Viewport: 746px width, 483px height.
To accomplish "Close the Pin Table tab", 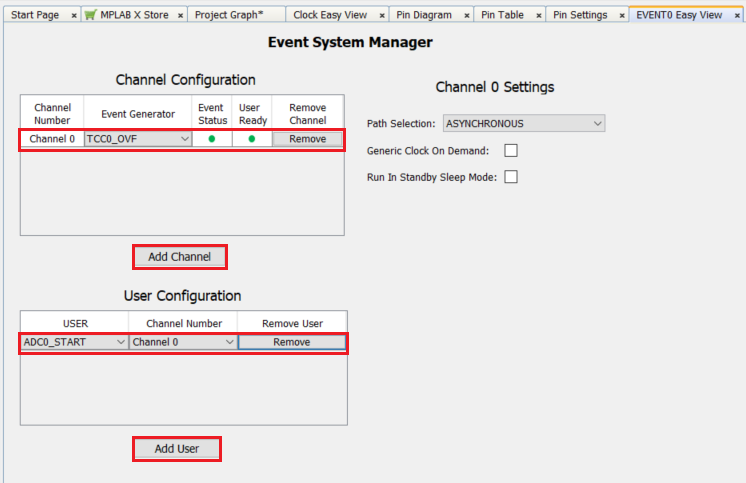I will (535, 16).
